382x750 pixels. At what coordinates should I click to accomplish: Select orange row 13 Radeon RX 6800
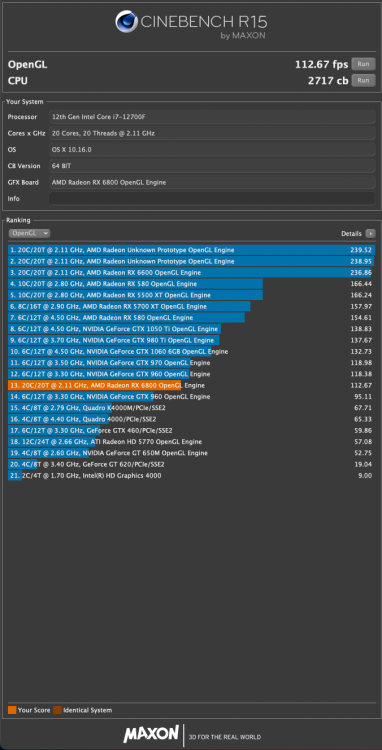tap(192, 386)
